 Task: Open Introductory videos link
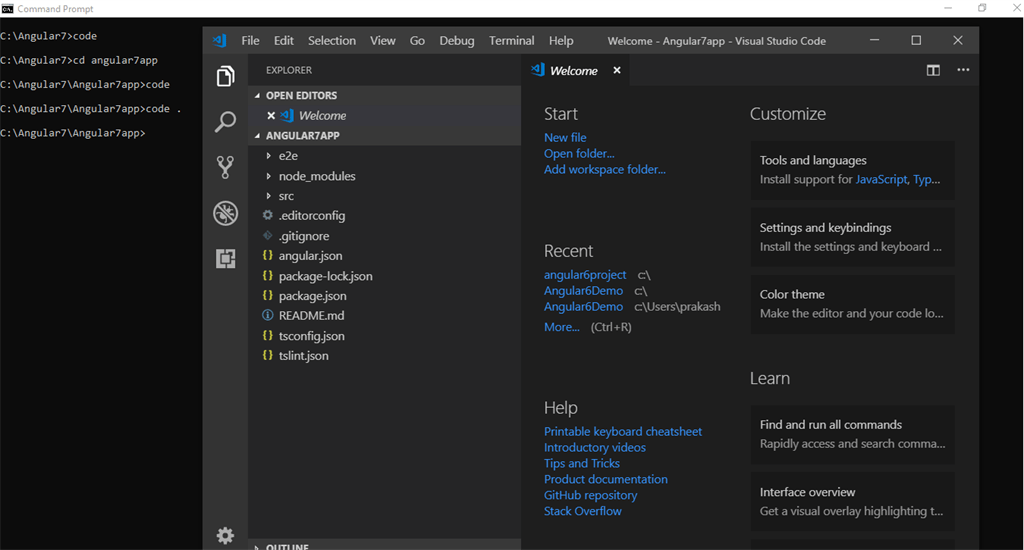click(x=595, y=447)
